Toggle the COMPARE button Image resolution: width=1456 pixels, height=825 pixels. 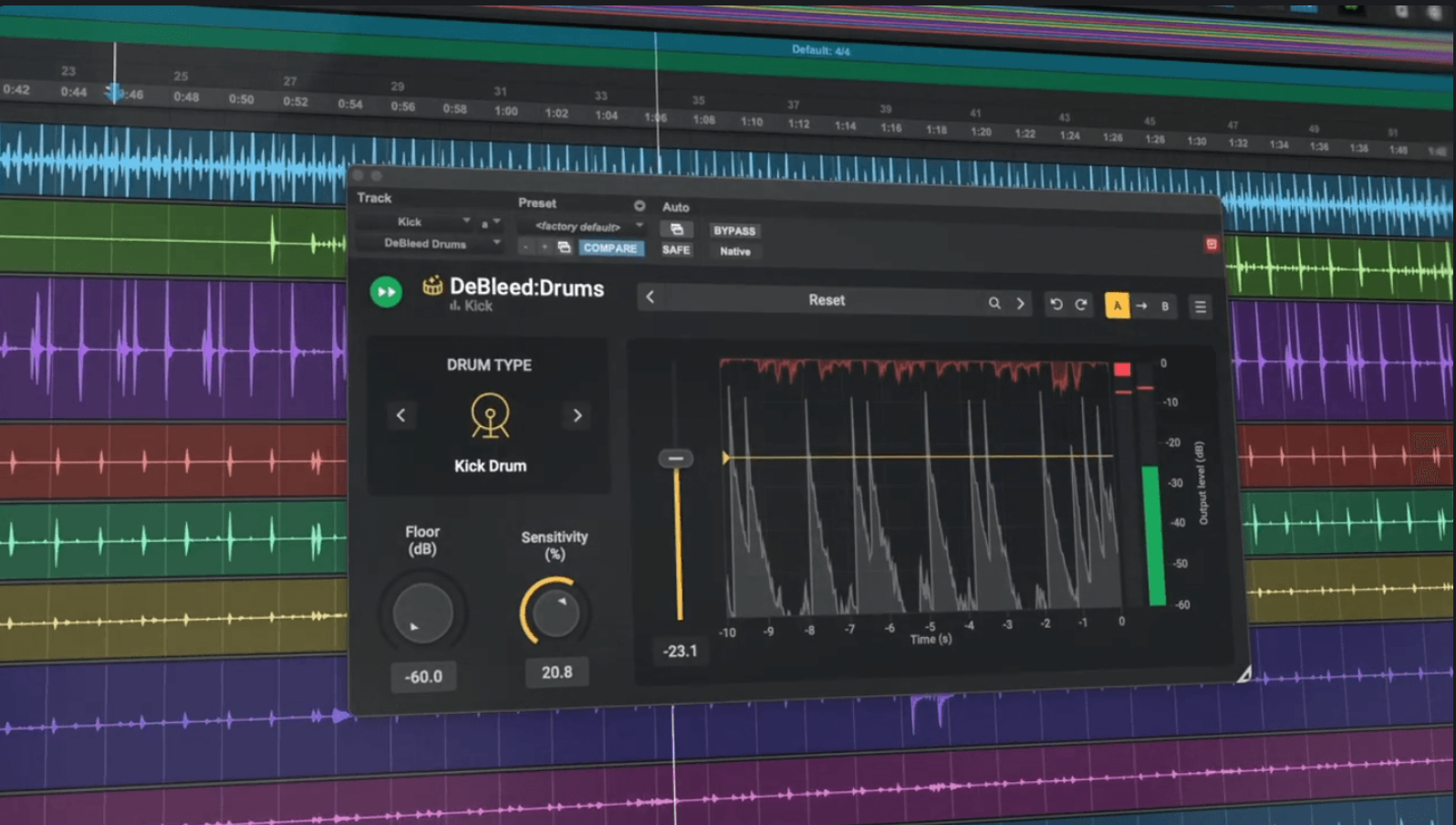tap(610, 248)
